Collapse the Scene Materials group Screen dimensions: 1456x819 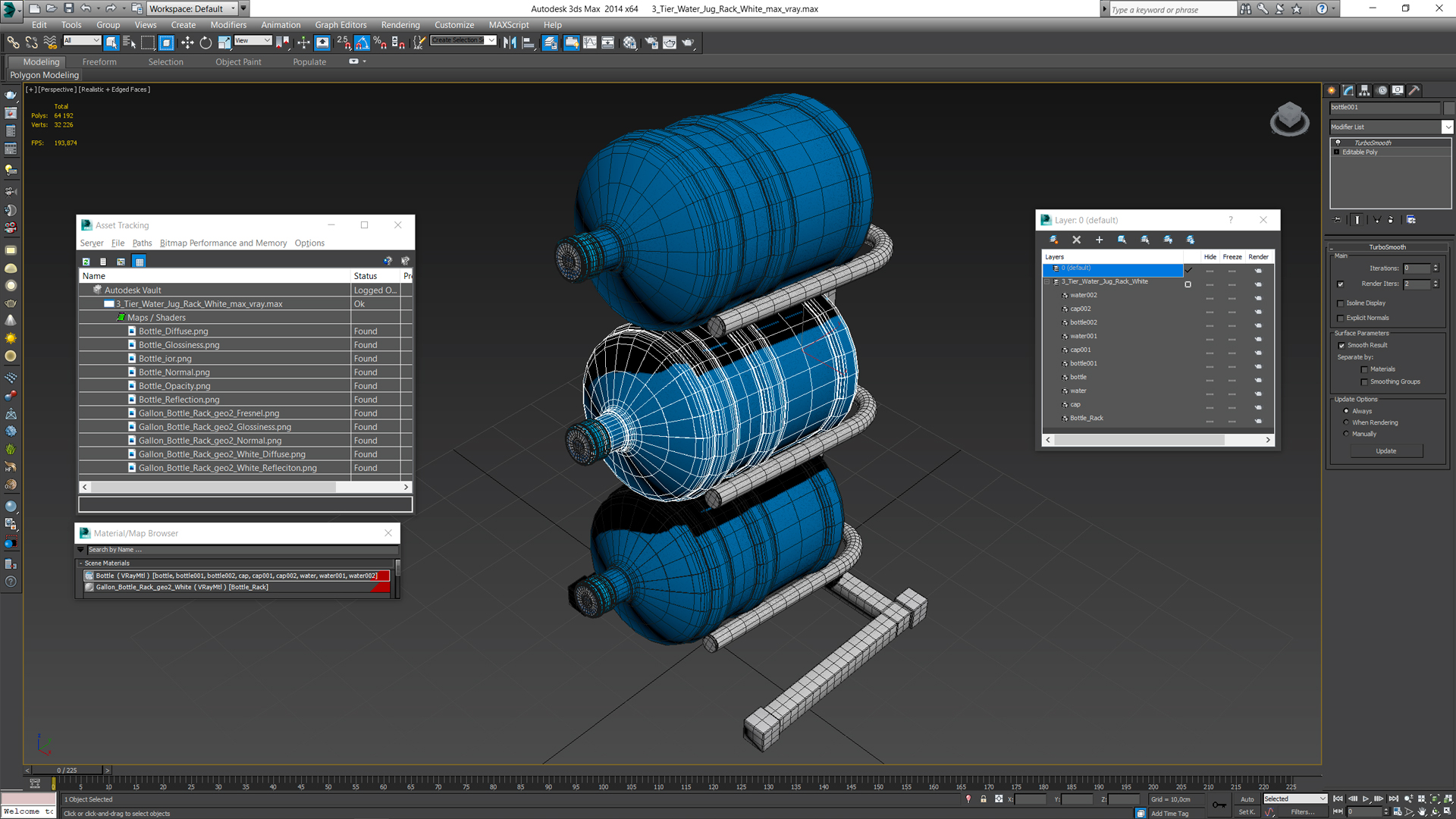80,563
